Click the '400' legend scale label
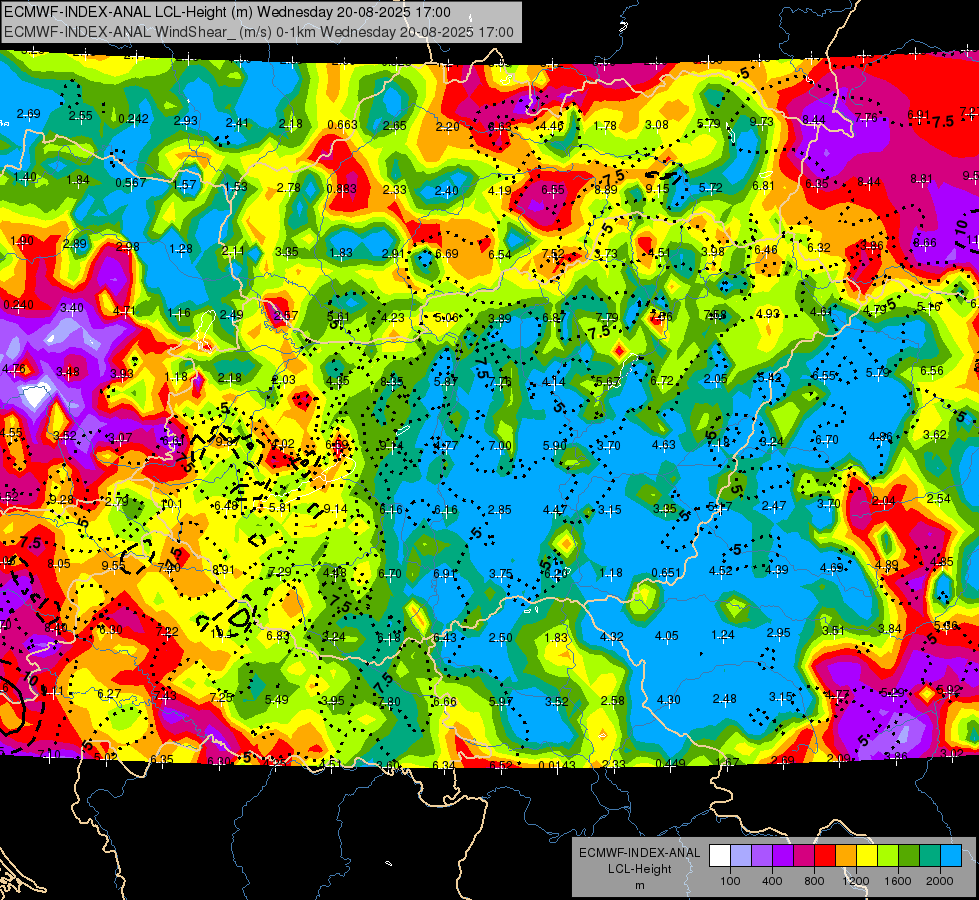The width and height of the screenshot is (979, 900). coord(772,881)
